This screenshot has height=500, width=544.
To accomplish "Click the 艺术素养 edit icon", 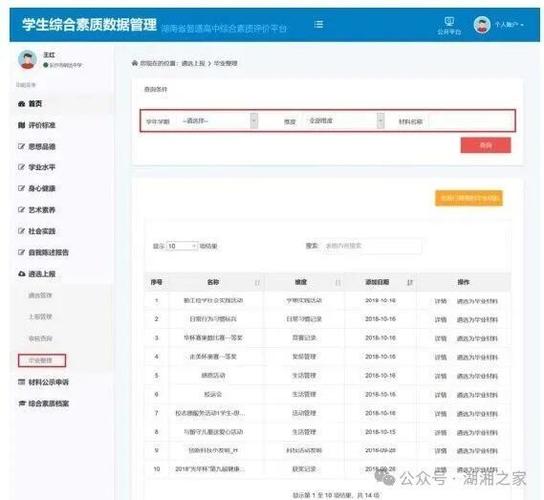I will [22, 210].
